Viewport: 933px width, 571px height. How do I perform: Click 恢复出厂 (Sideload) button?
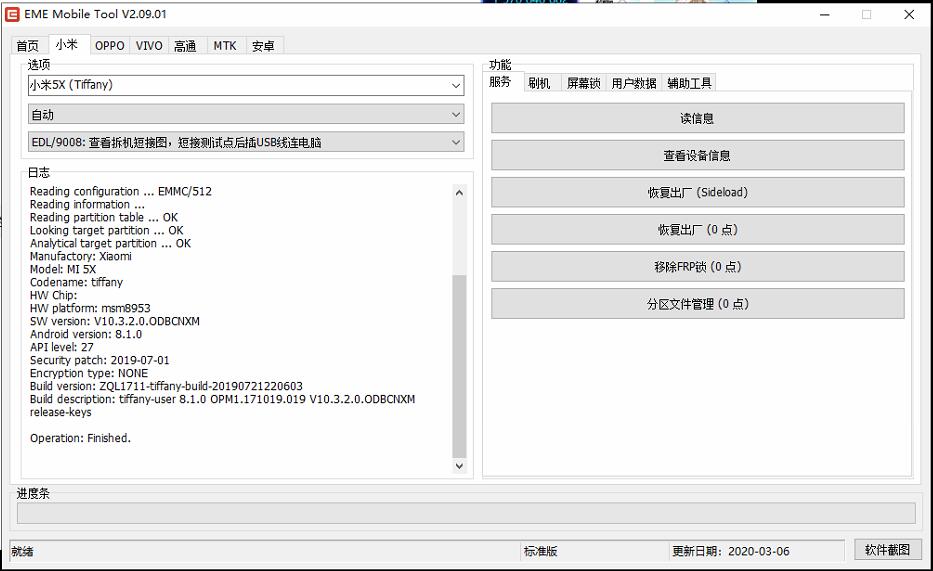tap(697, 192)
